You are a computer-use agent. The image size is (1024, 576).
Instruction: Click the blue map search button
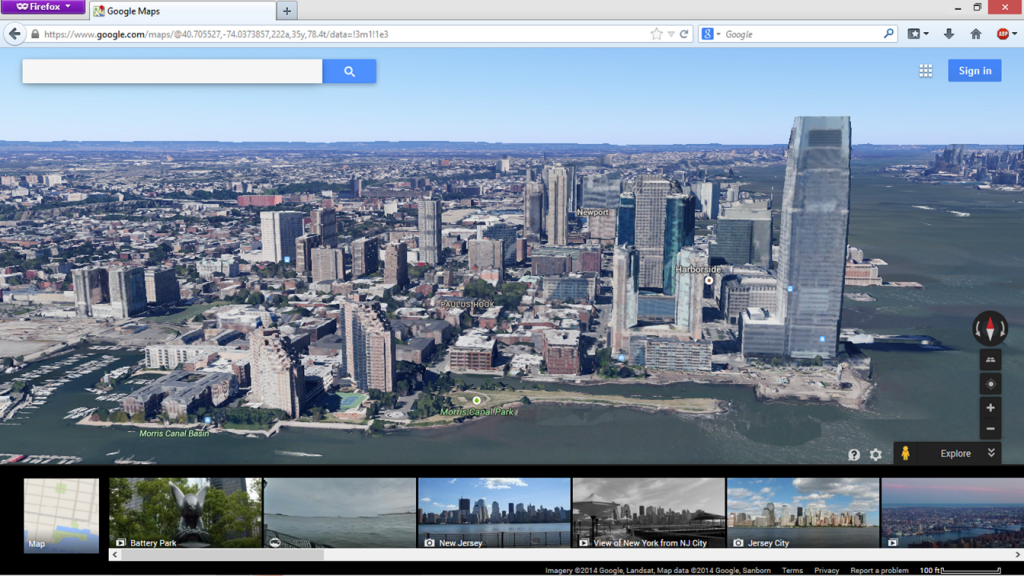point(349,71)
